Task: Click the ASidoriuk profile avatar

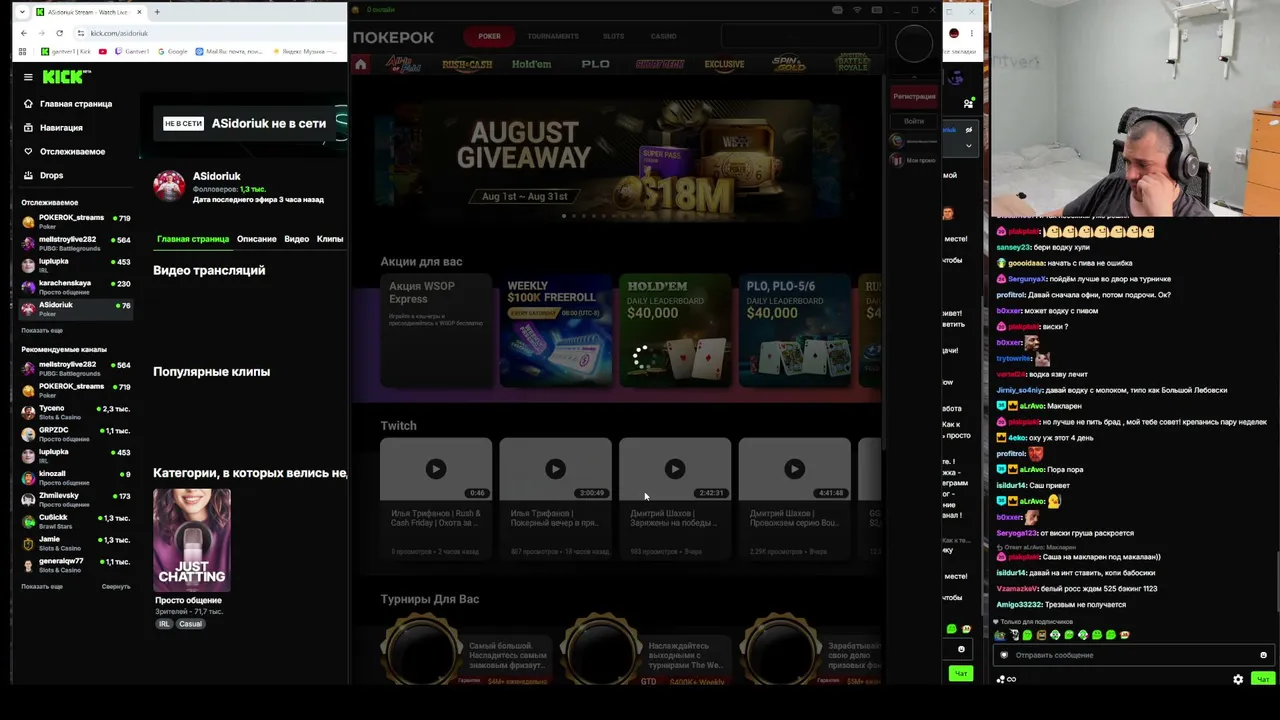Action: click(x=169, y=186)
